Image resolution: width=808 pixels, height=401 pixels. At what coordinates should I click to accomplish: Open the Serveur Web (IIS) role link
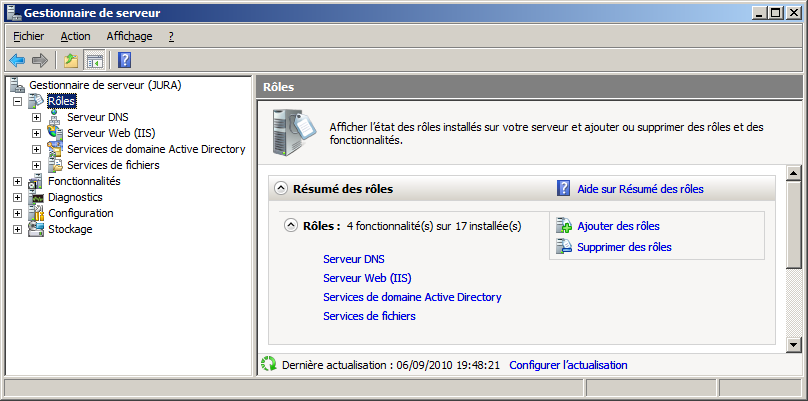point(367,278)
